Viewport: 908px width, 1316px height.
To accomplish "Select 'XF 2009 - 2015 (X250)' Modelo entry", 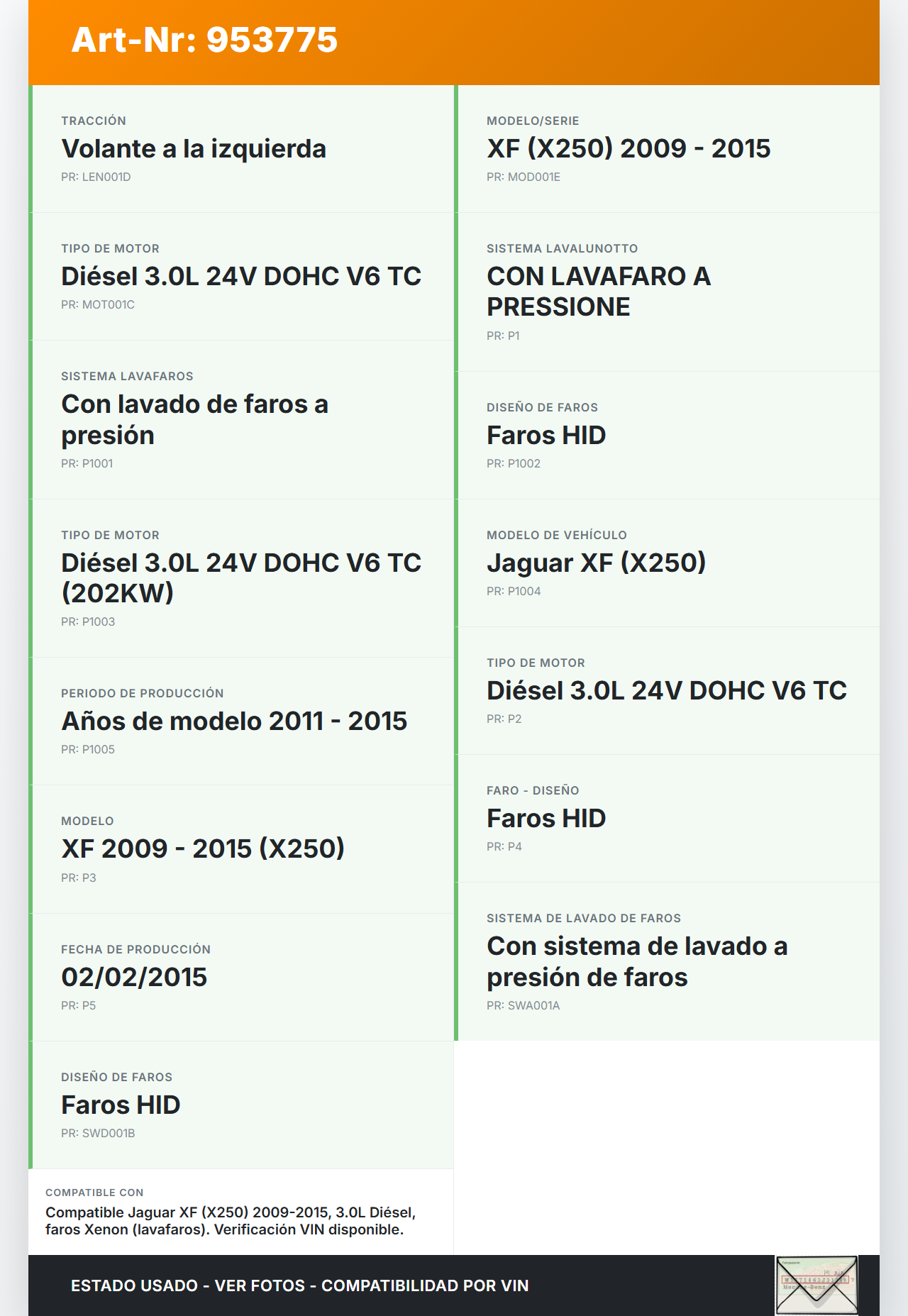I will pos(203,849).
